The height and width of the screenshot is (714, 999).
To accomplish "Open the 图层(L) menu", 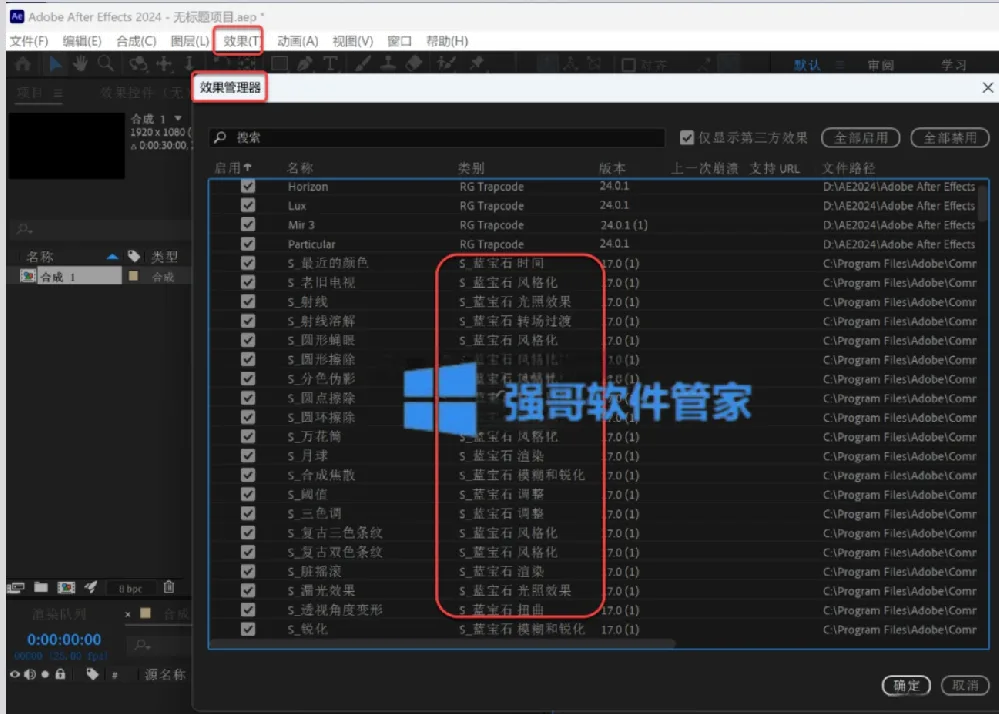I will point(190,41).
